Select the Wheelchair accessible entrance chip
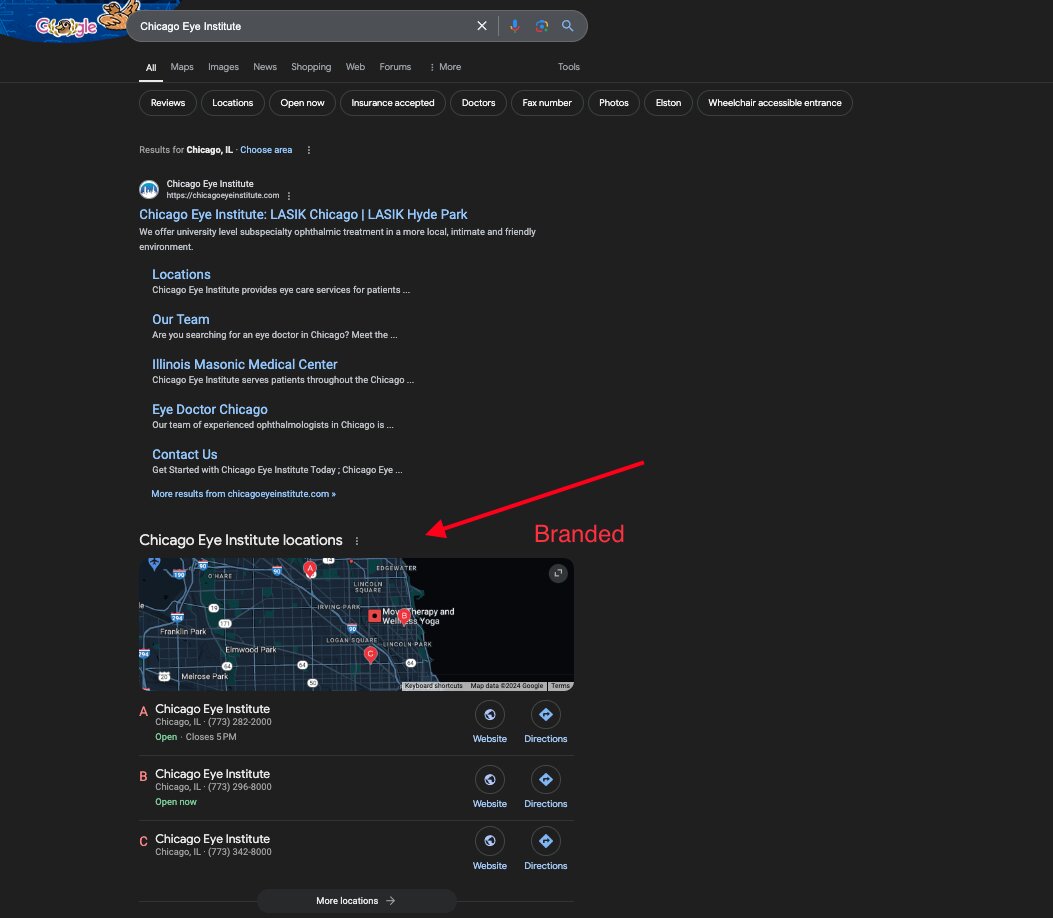Image resolution: width=1053 pixels, height=918 pixels. pos(774,103)
